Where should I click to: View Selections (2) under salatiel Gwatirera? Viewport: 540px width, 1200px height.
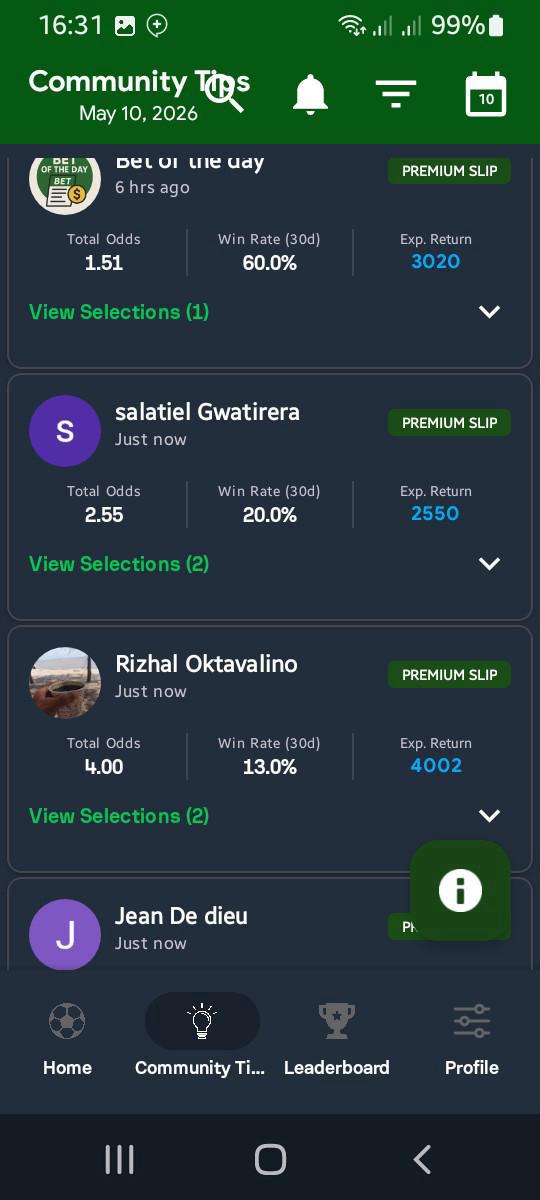tap(119, 564)
